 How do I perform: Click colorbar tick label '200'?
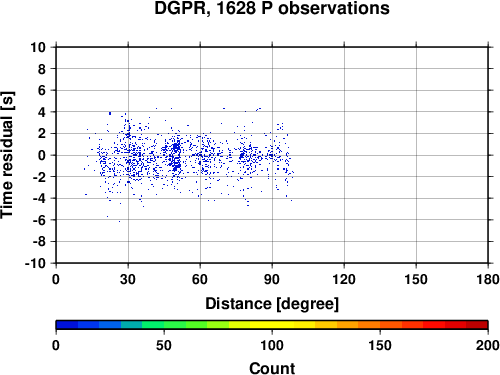point(488,345)
